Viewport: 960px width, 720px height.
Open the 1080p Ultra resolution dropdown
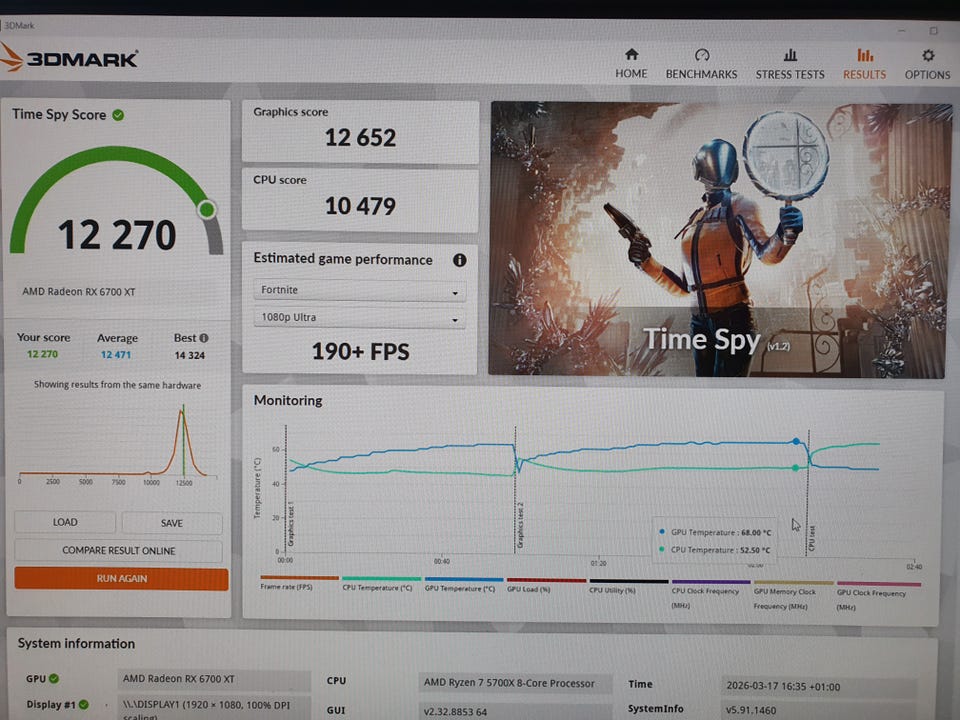coord(359,318)
